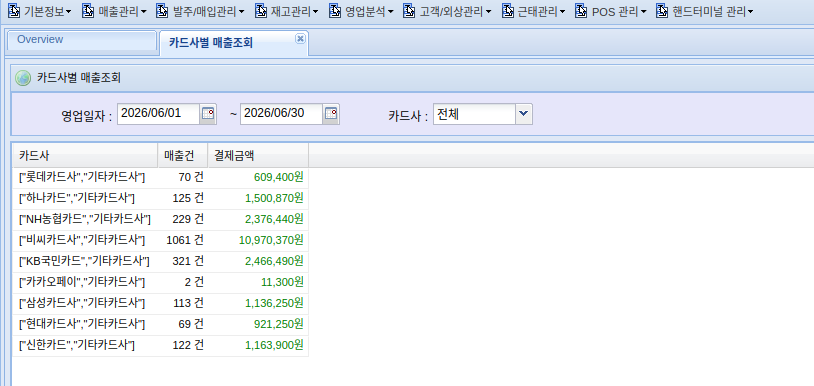Click the 113 건 count cell

click(x=183, y=304)
